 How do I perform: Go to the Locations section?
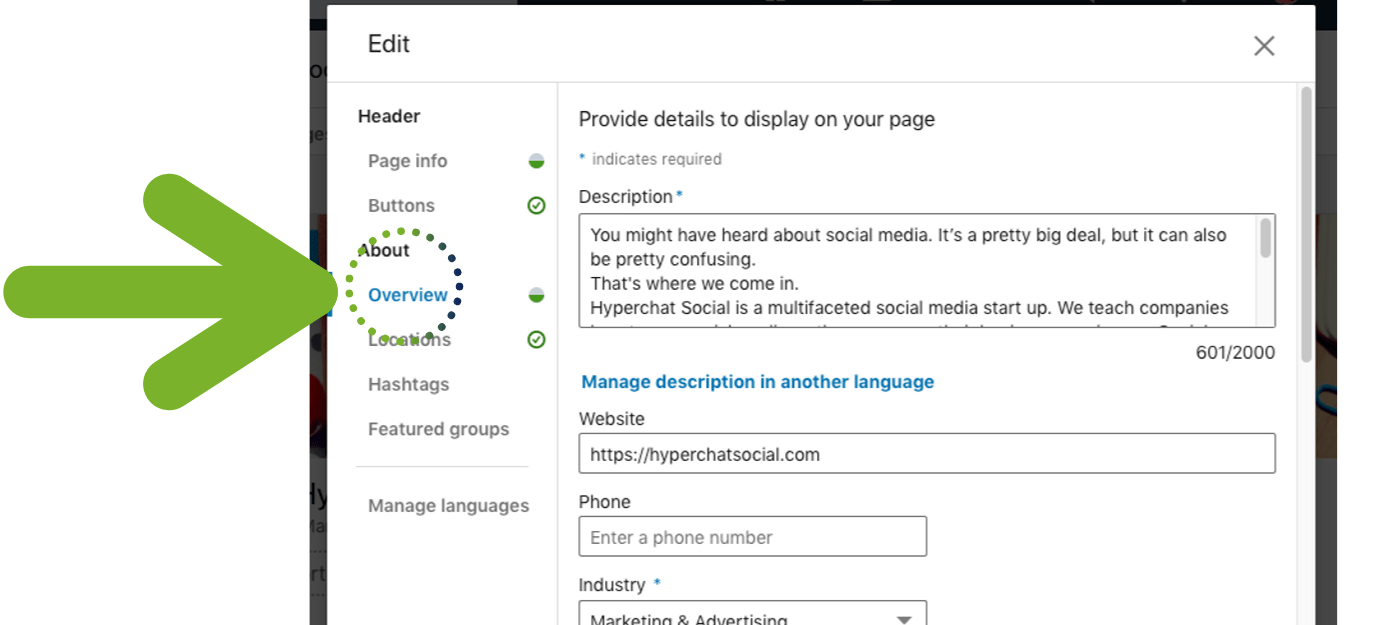(x=409, y=339)
